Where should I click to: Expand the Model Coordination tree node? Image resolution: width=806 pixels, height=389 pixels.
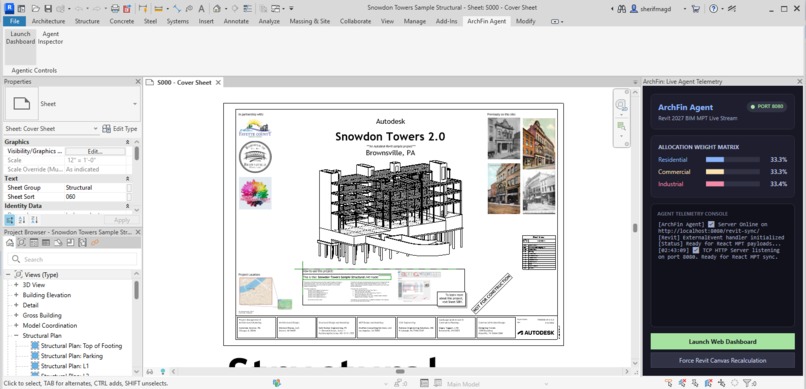point(16,325)
